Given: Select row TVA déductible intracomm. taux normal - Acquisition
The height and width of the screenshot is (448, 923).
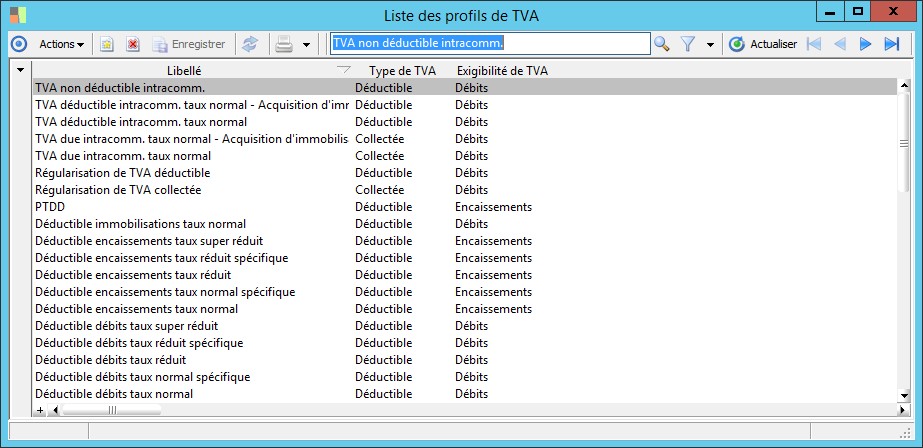Looking at the screenshot, I should [x=465, y=105].
